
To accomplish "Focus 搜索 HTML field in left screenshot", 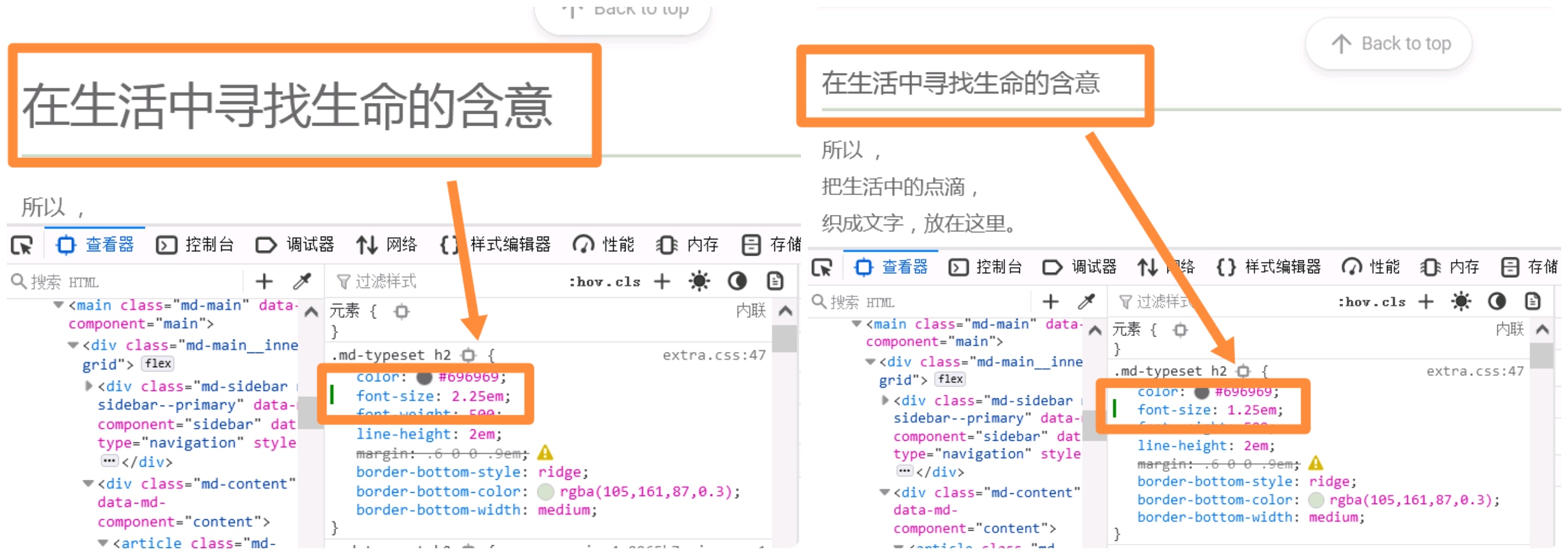I will [x=125, y=282].
